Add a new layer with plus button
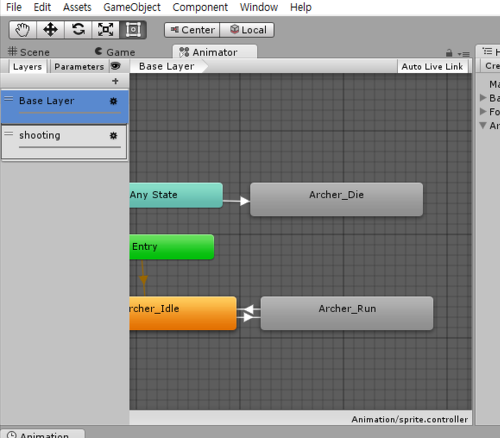500x438 pixels. pos(115,81)
